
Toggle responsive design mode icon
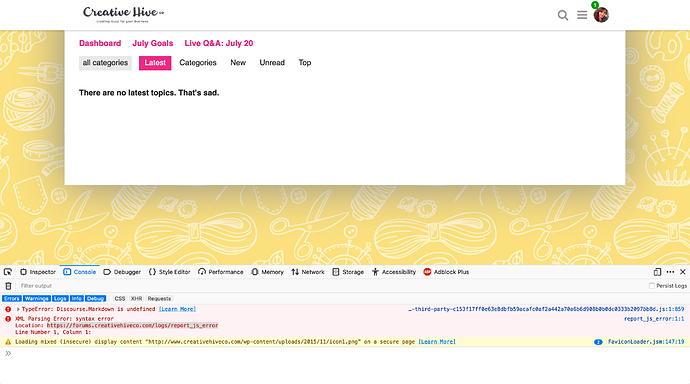[x=657, y=272]
